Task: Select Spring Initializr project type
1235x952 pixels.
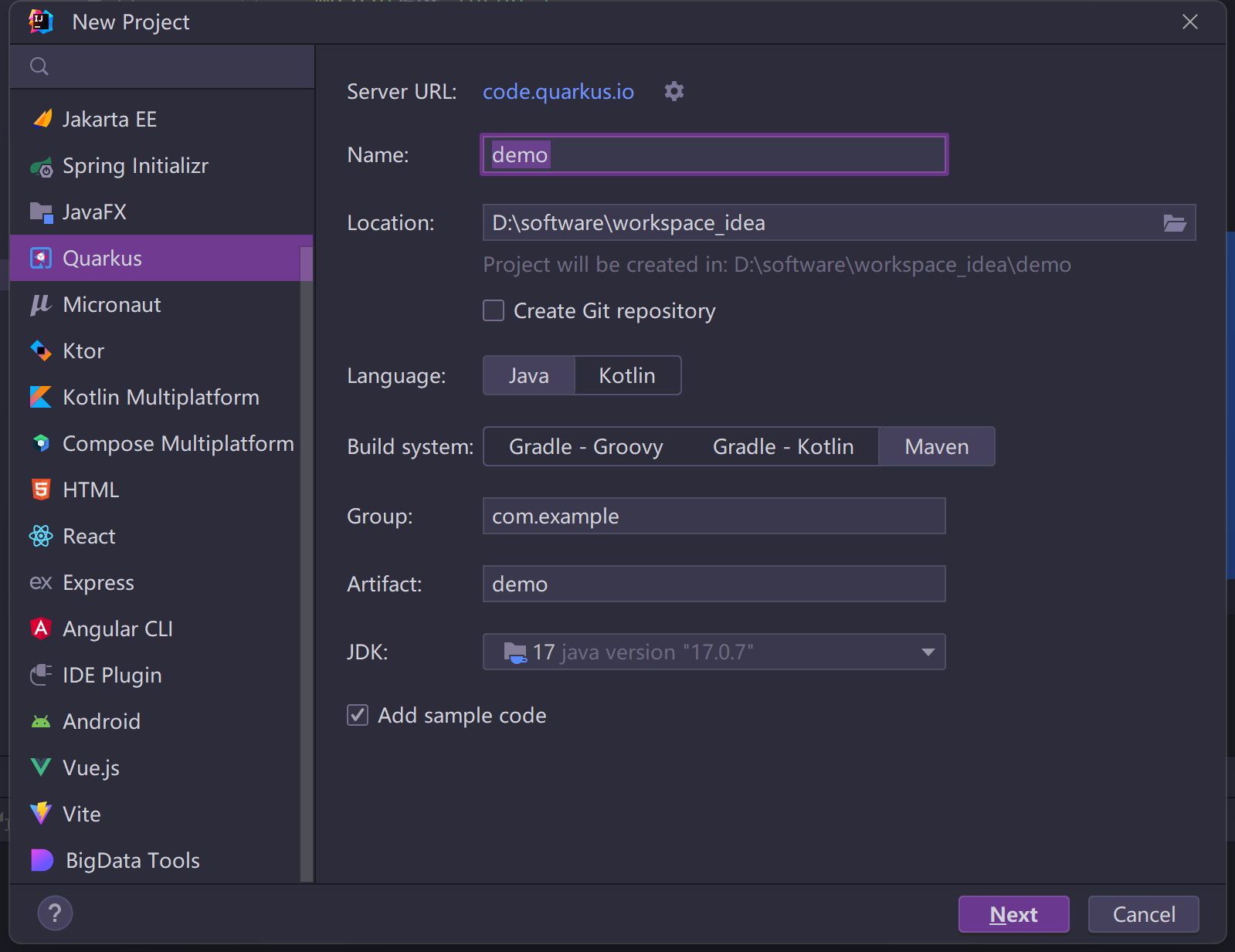Action: [154, 165]
